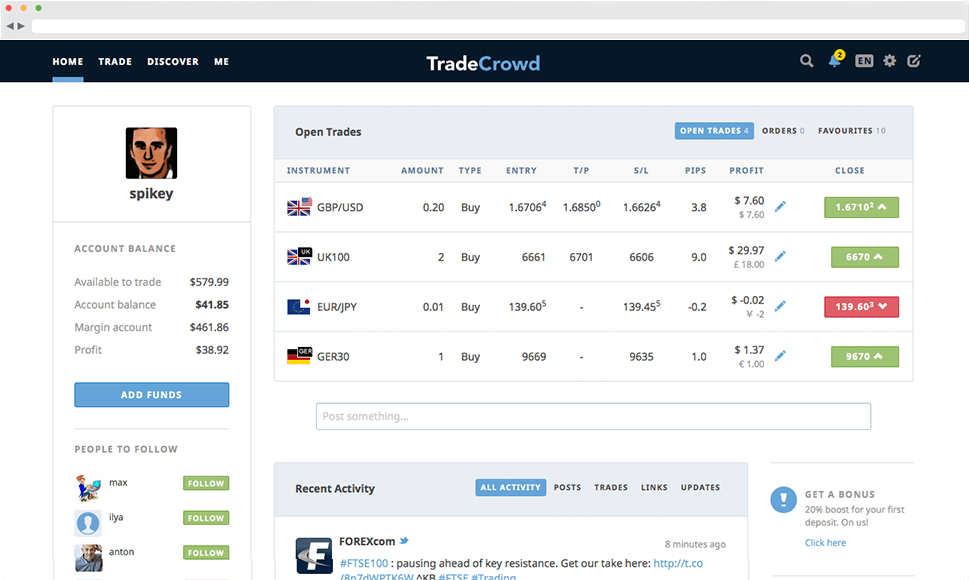Follow user max
This screenshot has height=580, width=969.
coord(206,483)
